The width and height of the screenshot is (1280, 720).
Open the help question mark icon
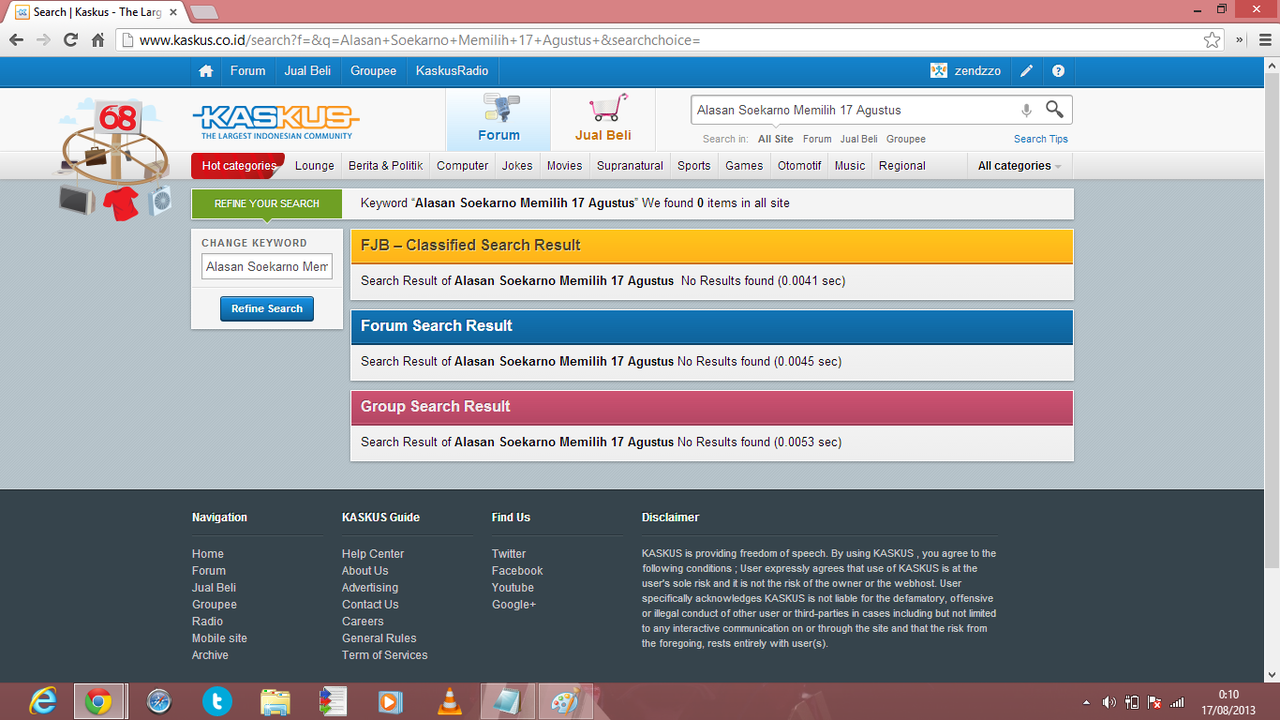1058,71
